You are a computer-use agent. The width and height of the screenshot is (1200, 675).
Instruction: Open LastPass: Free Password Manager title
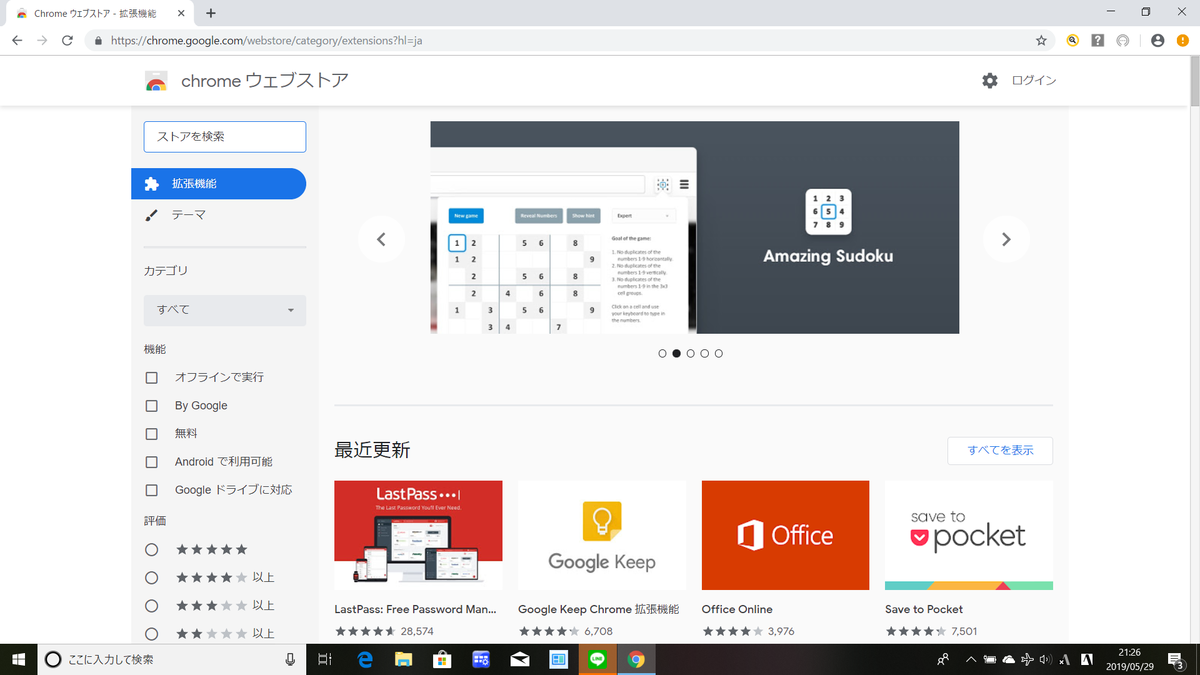click(x=415, y=609)
